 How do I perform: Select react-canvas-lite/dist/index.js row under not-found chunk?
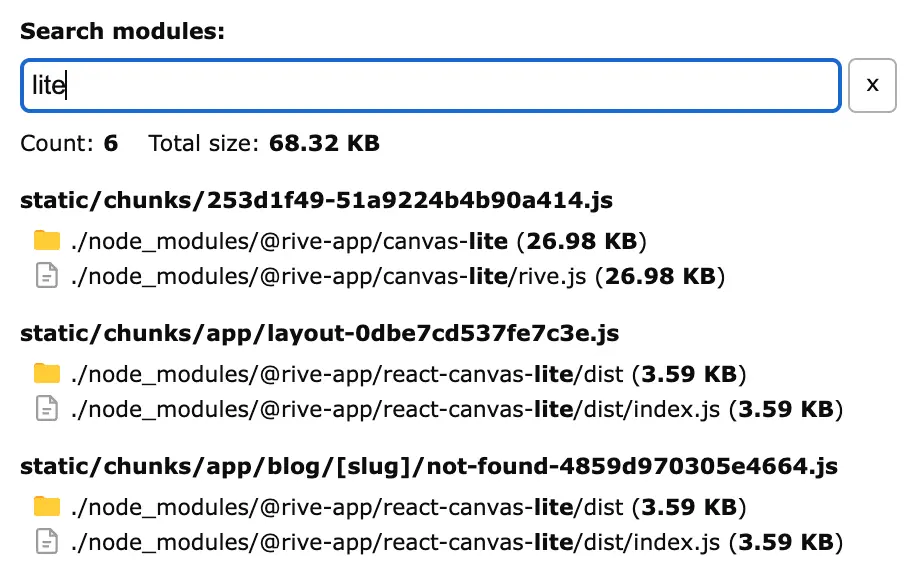tap(438, 542)
